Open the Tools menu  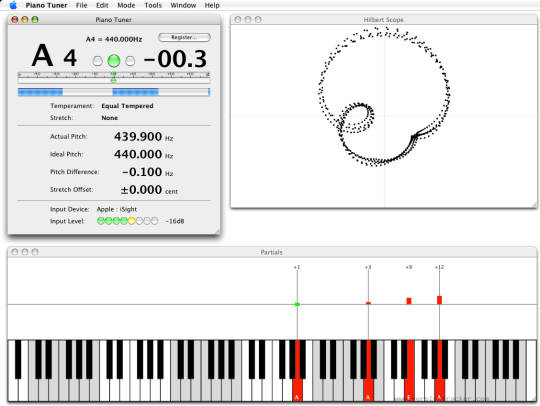[153, 6]
